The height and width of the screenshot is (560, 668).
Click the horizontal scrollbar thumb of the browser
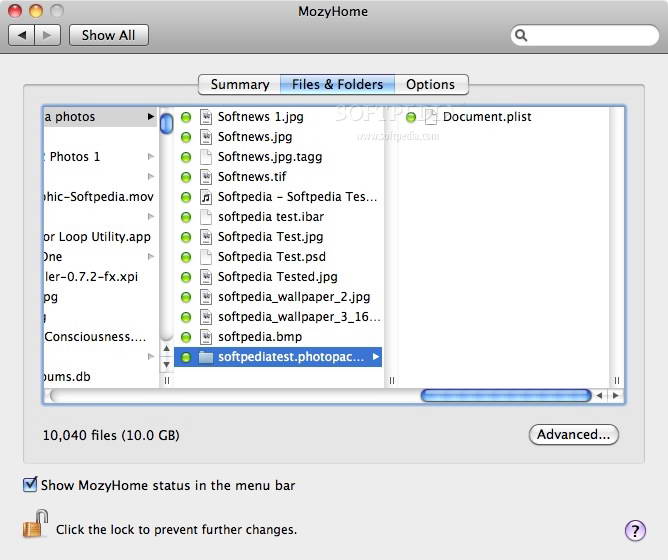coord(506,395)
